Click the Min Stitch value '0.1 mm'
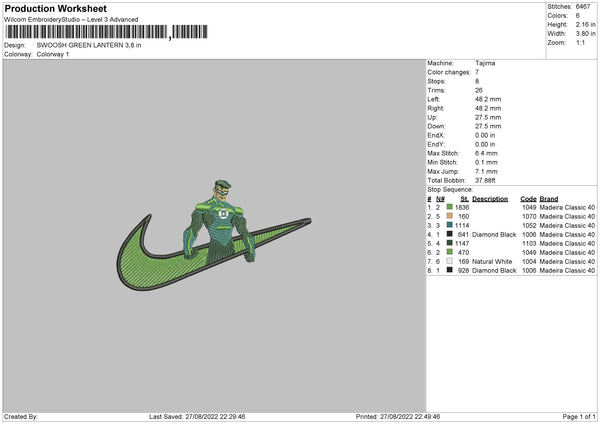The height and width of the screenshot is (424, 600). (486, 162)
